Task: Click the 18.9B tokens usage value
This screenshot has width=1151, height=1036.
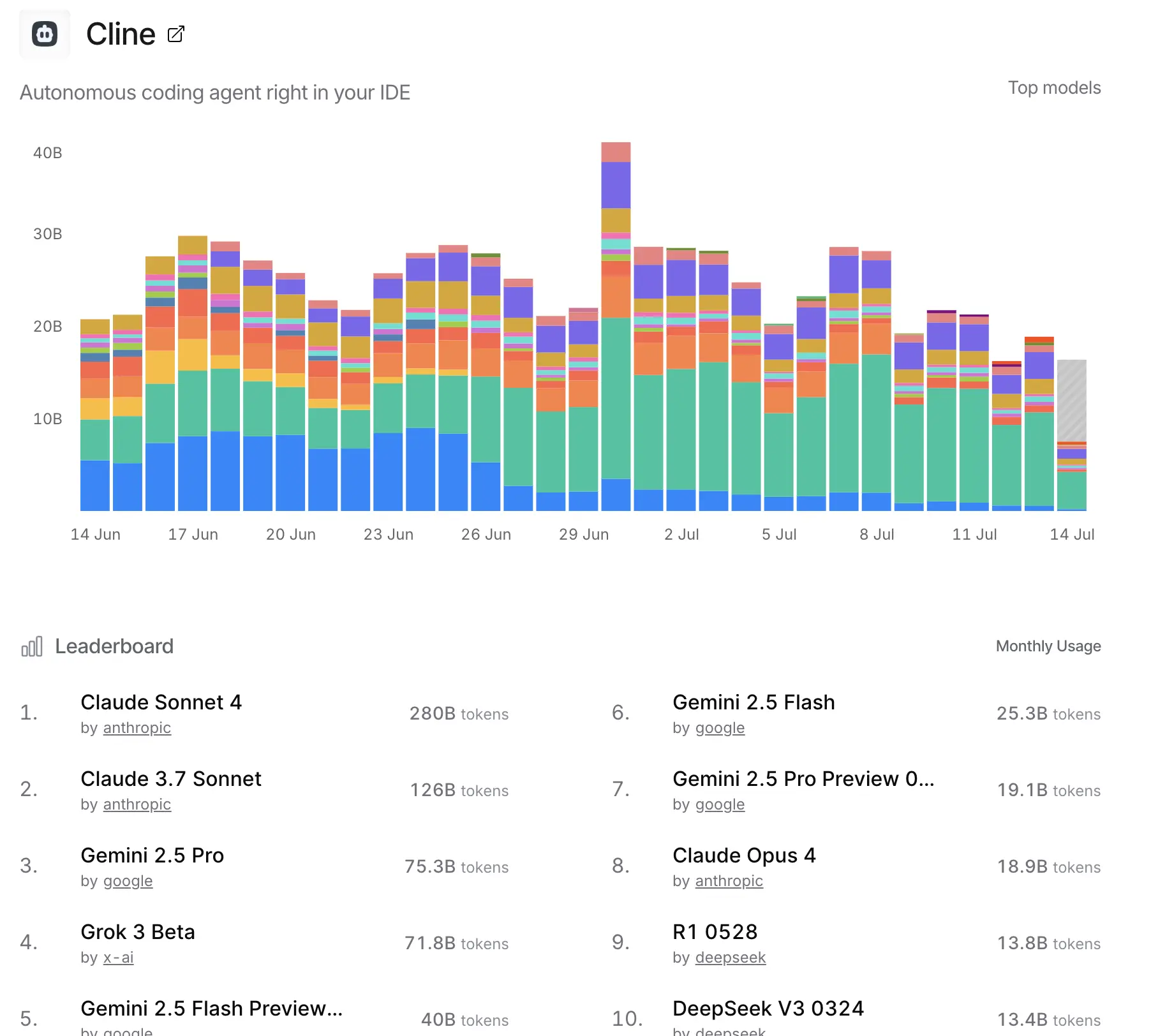Action: click(1049, 867)
